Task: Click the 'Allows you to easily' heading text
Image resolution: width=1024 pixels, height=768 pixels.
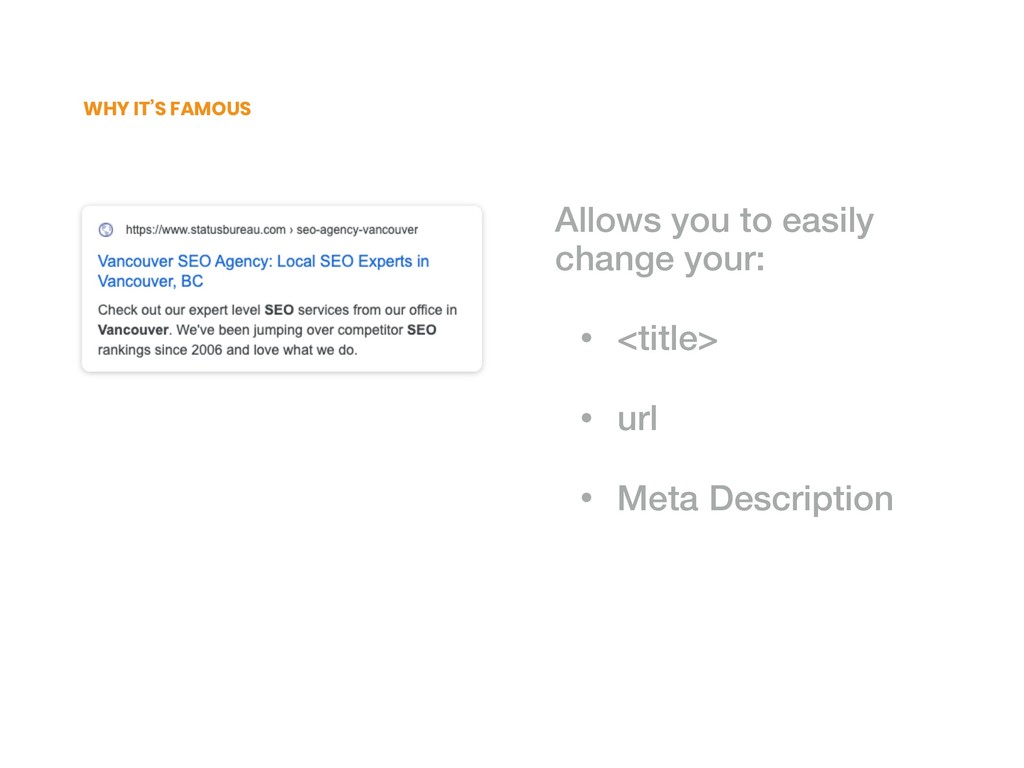Action: point(714,220)
